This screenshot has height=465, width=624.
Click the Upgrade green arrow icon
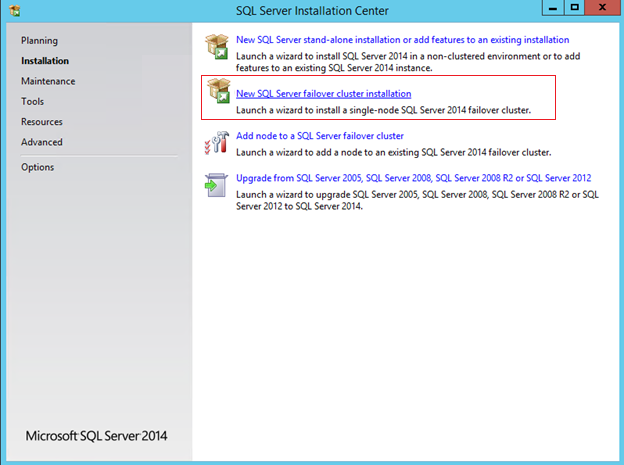coord(216,185)
